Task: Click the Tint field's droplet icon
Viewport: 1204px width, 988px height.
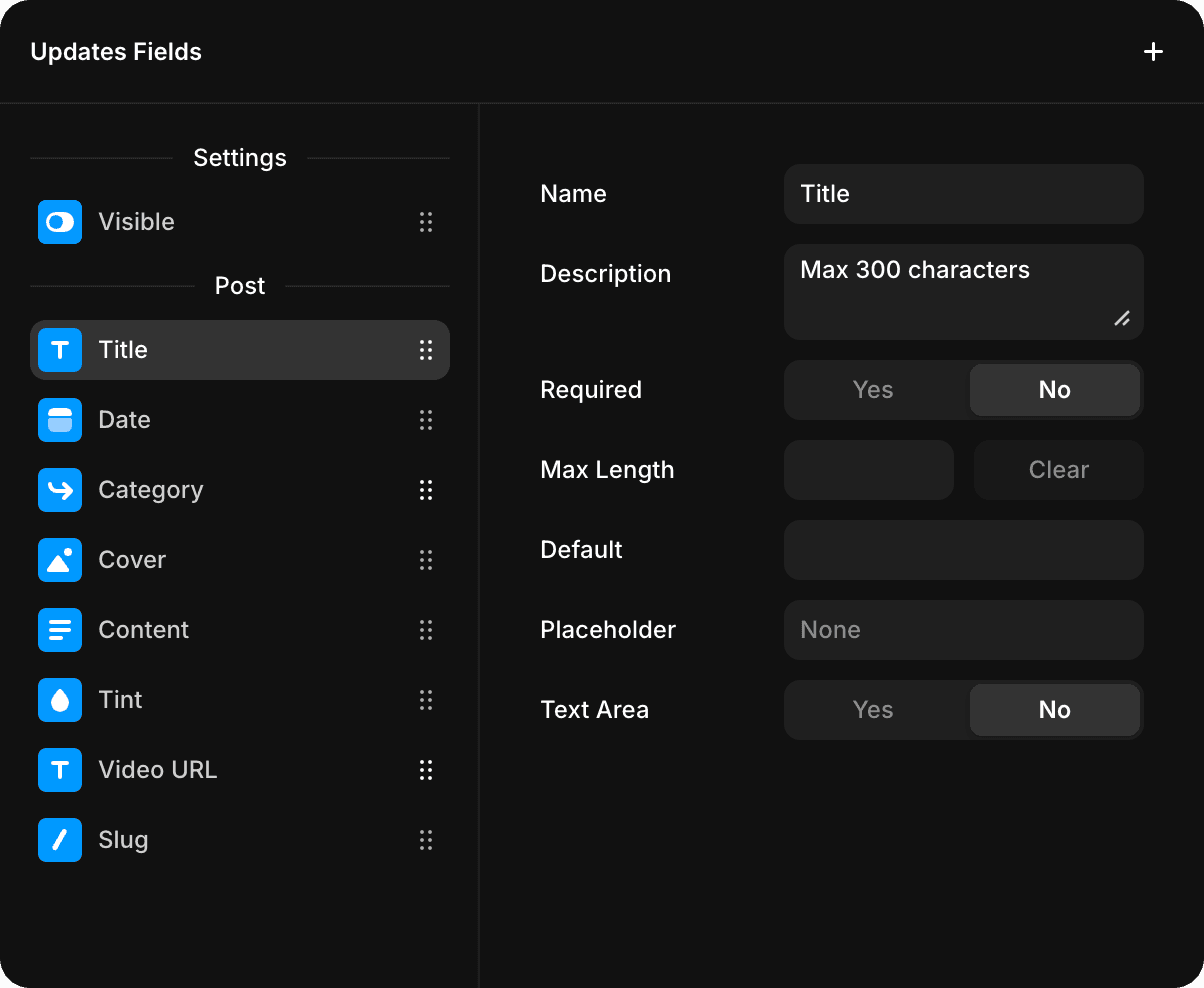Action: point(59,700)
